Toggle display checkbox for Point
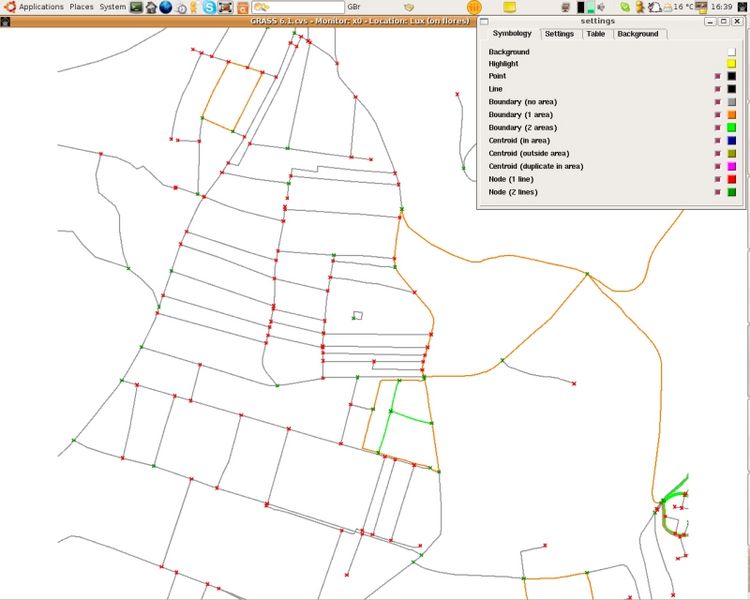750x600 pixels. click(718, 76)
